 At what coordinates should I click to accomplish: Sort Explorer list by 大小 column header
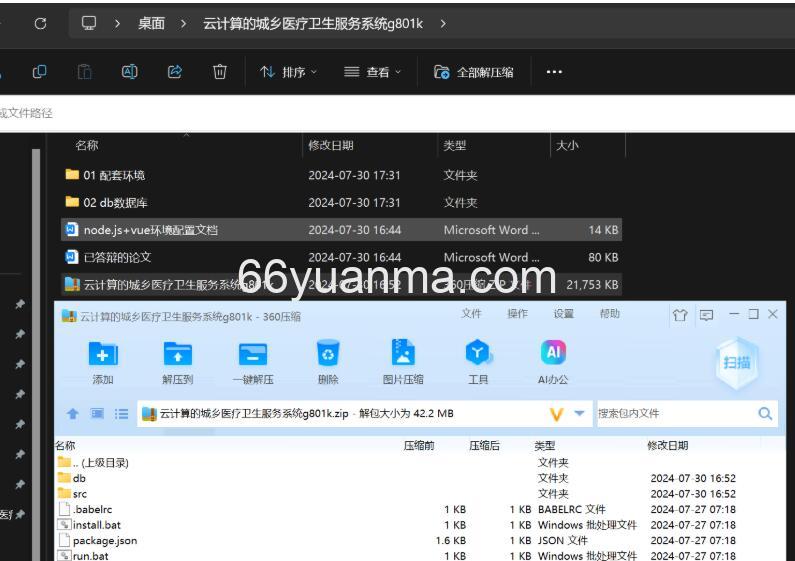coord(567,146)
